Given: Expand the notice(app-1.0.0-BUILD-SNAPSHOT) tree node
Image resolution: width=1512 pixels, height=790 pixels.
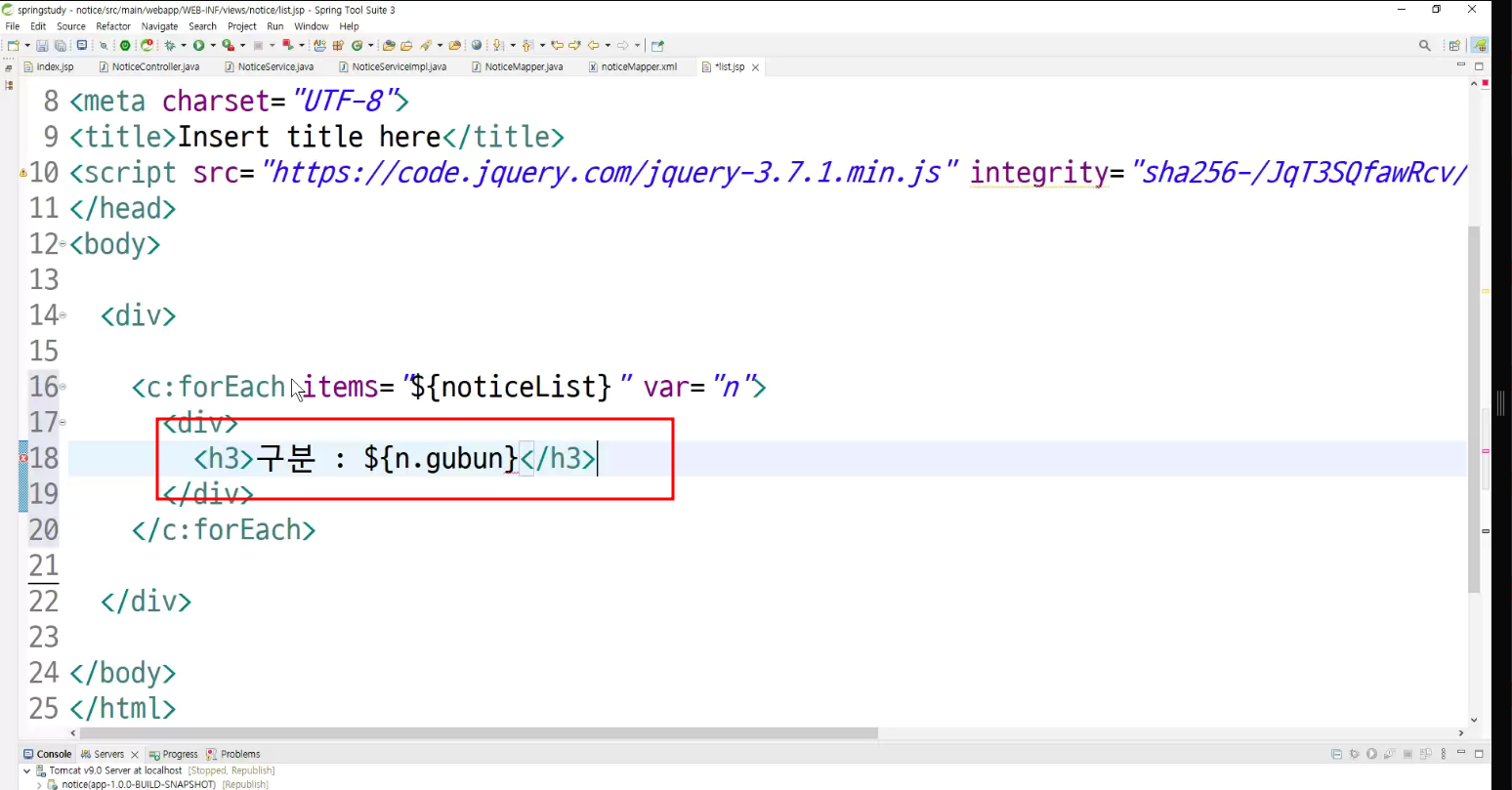Looking at the screenshot, I should click(x=39, y=784).
